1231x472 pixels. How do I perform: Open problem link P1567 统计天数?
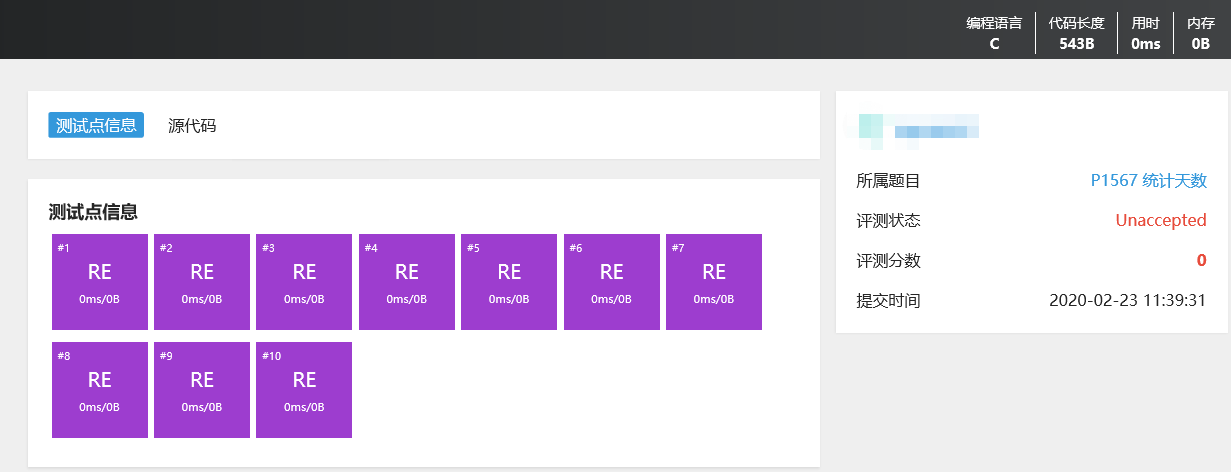click(1148, 181)
